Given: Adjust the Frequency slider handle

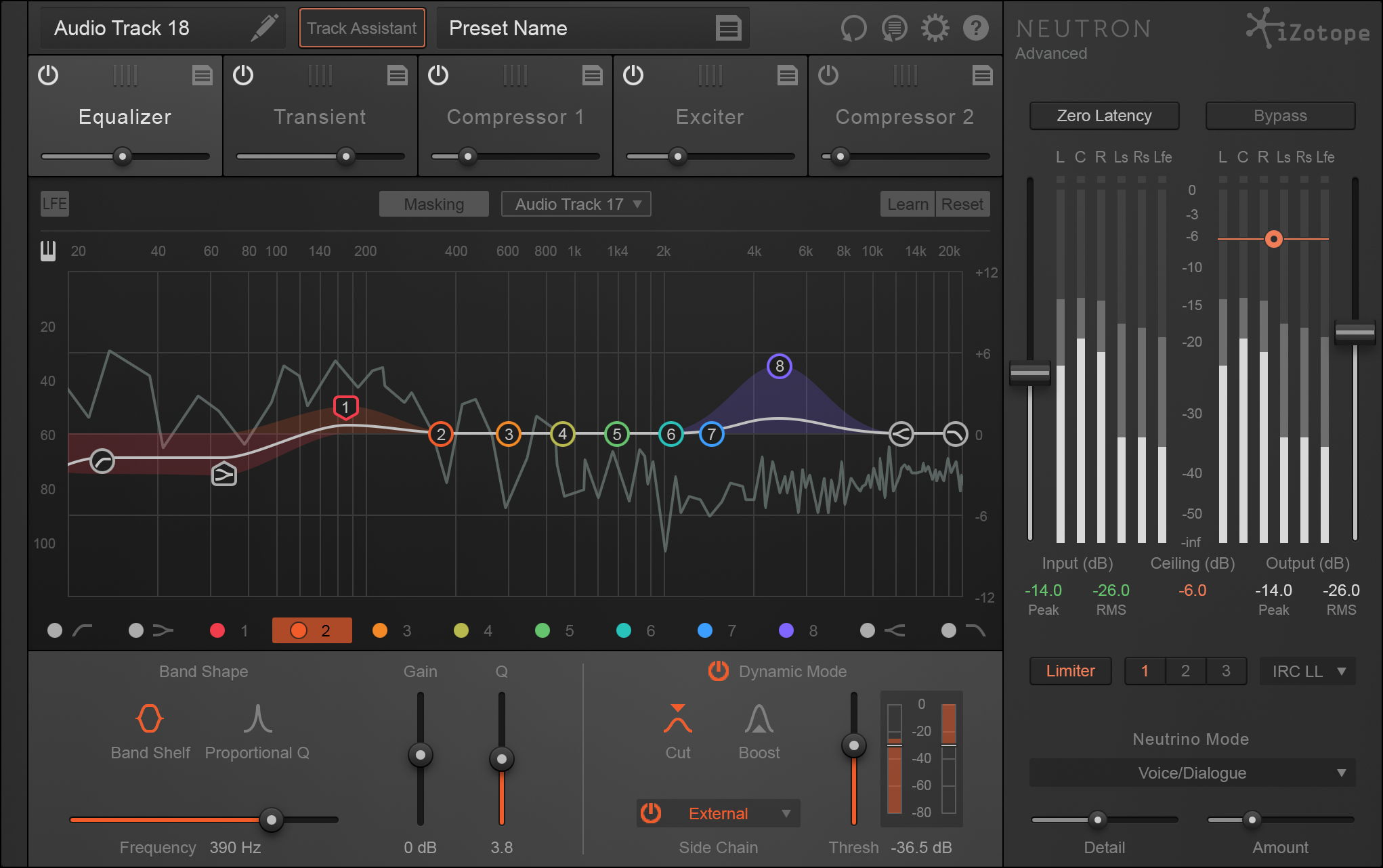Looking at the screenshot, I should [x=272, y=820].
